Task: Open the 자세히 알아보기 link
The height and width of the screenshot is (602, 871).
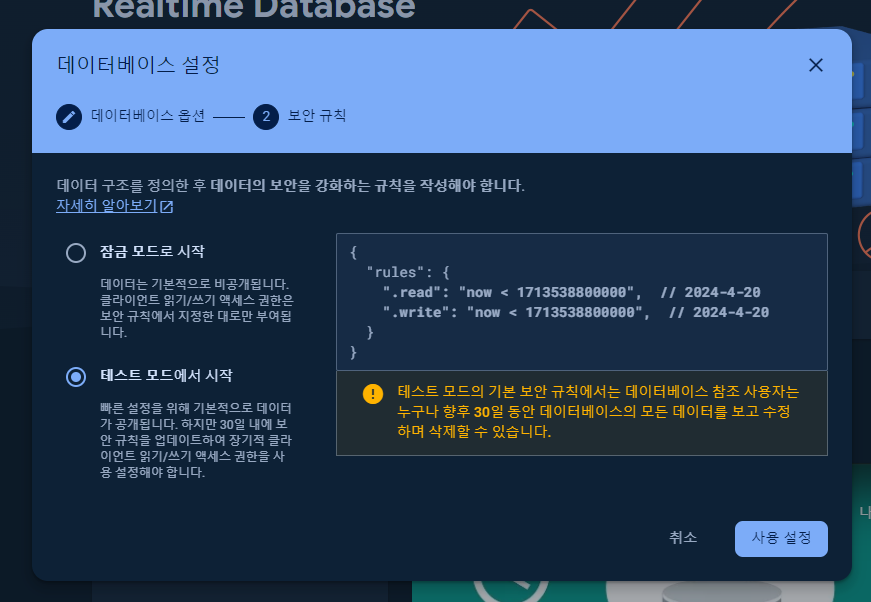Action: [x=107, y=205]
